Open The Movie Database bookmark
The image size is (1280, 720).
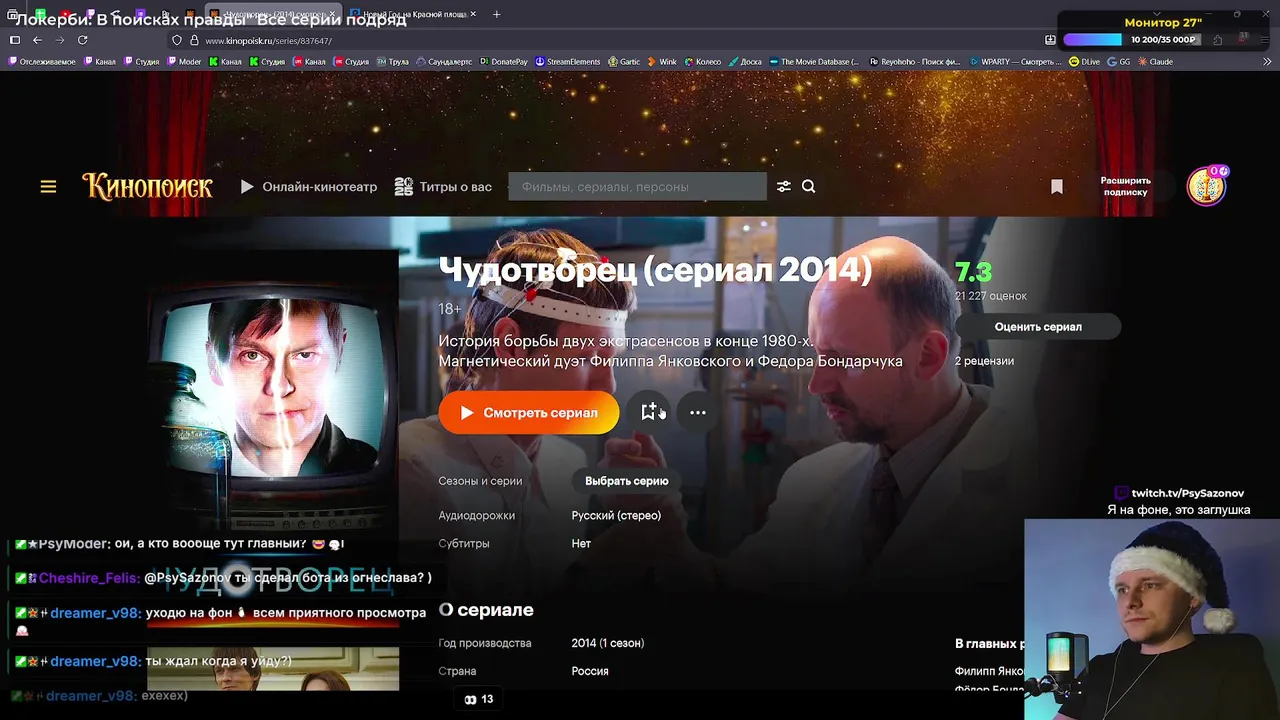[x=814, y=61]
